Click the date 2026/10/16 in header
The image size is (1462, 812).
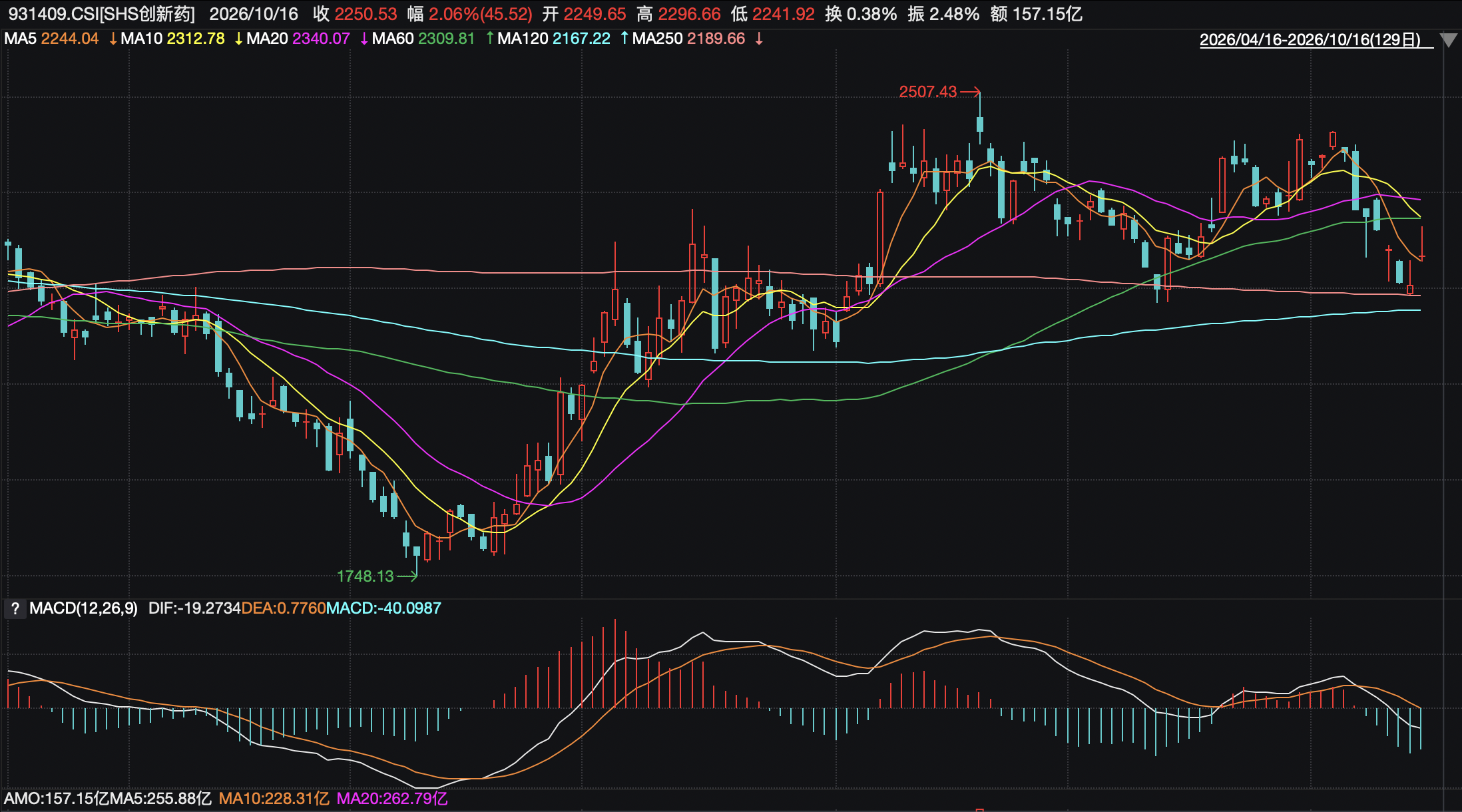(x=254, y=14)
